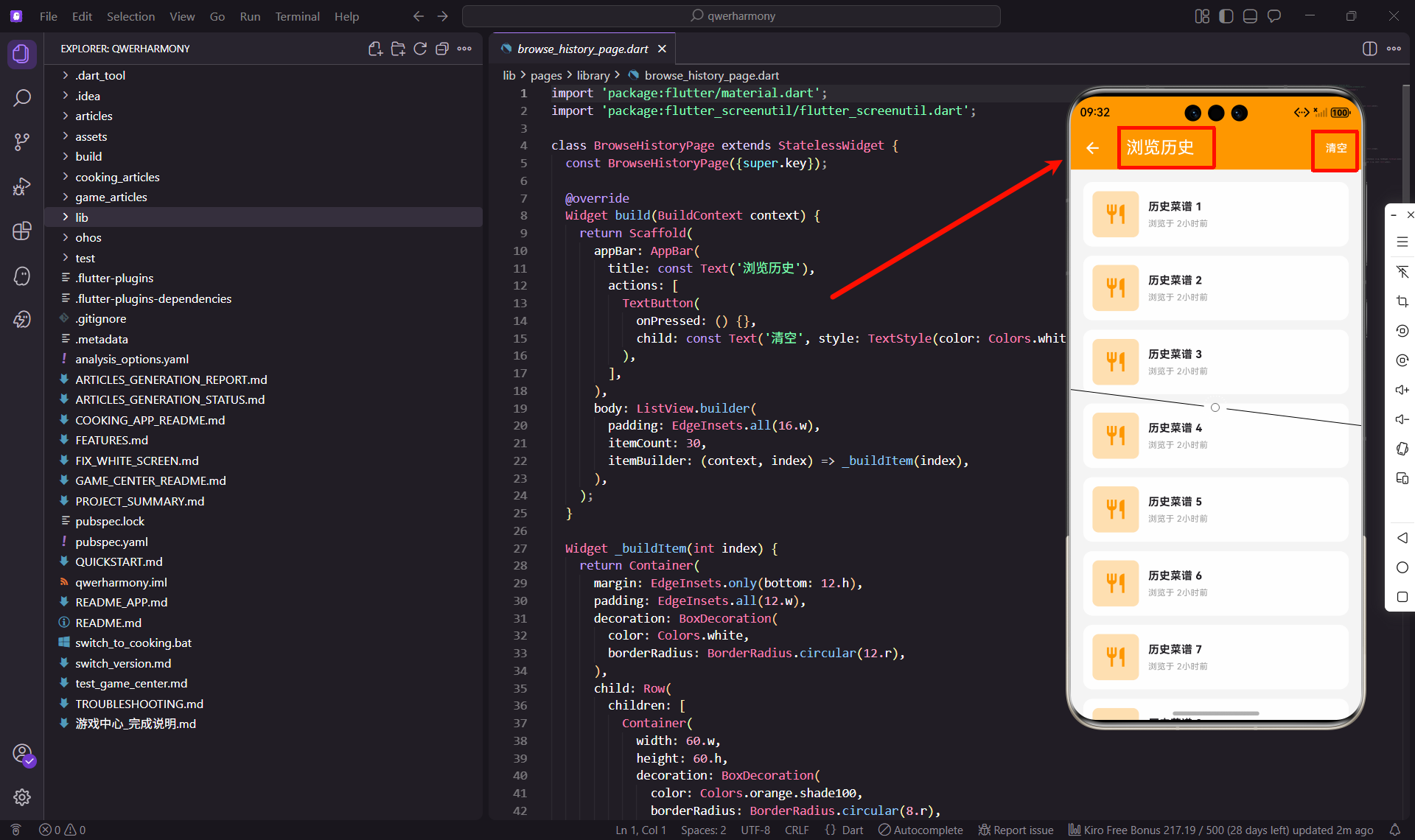Open pubspec.yaml in the file tree
This screenshot has height=840, width=1415.
pyautogui.click(x=111, y=542)
